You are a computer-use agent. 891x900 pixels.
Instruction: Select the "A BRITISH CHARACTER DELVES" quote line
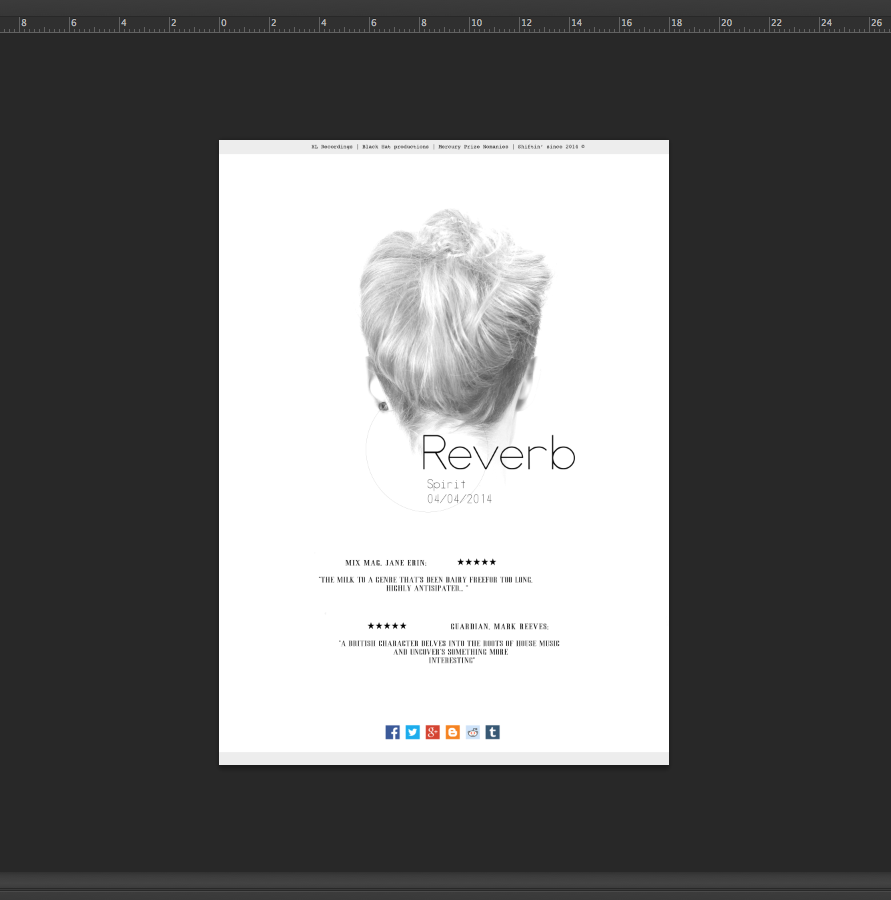[x=449, y=643]
